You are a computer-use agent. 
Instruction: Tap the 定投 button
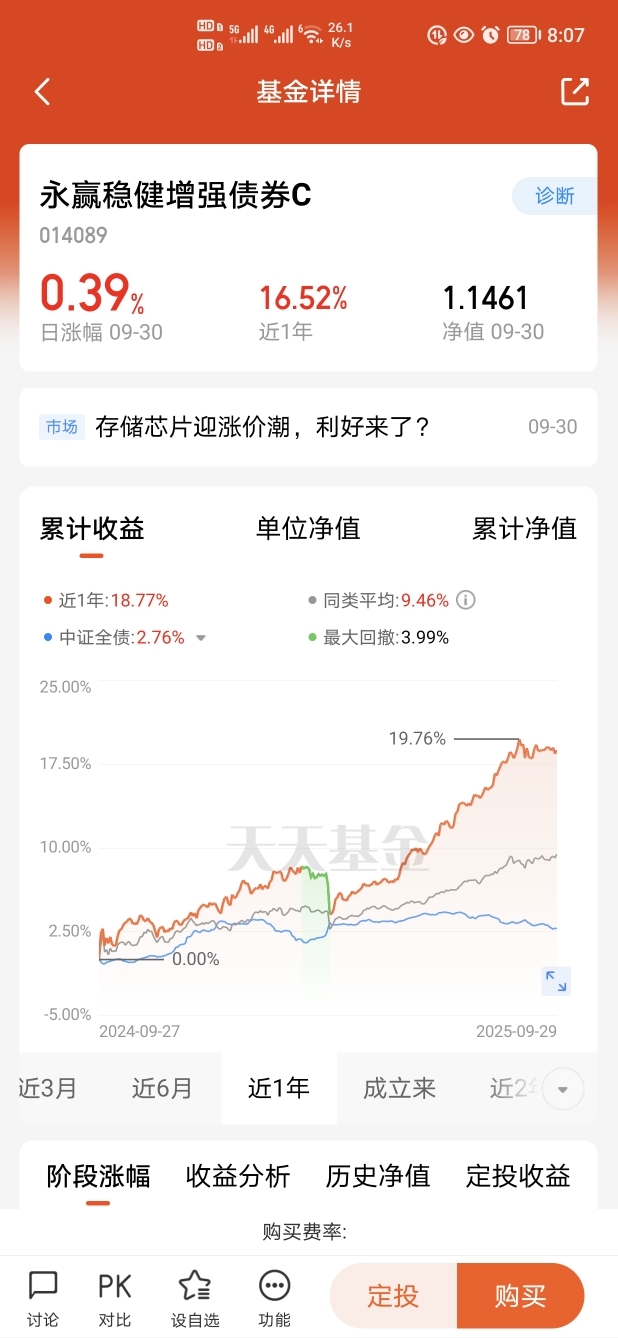(393, 1297)
